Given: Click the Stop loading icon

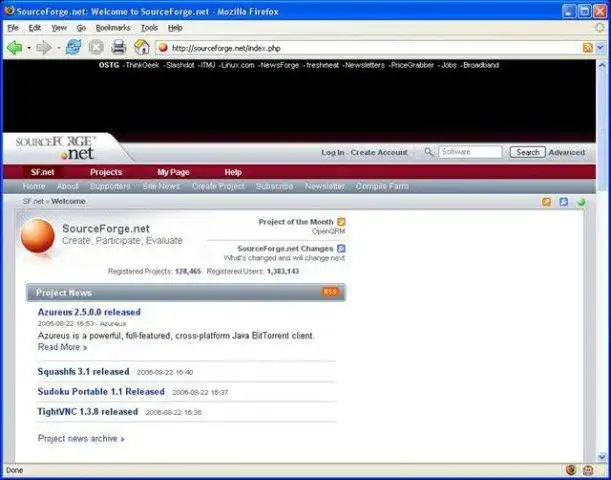Looking at the screenshot, I should [x=96, y=48].
